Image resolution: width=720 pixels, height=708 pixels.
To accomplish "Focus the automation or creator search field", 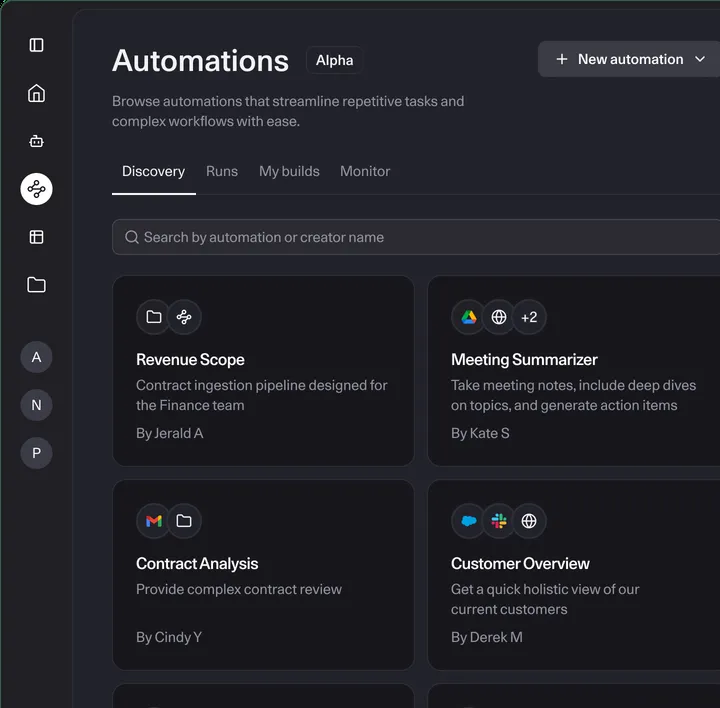I will point(416,237).
